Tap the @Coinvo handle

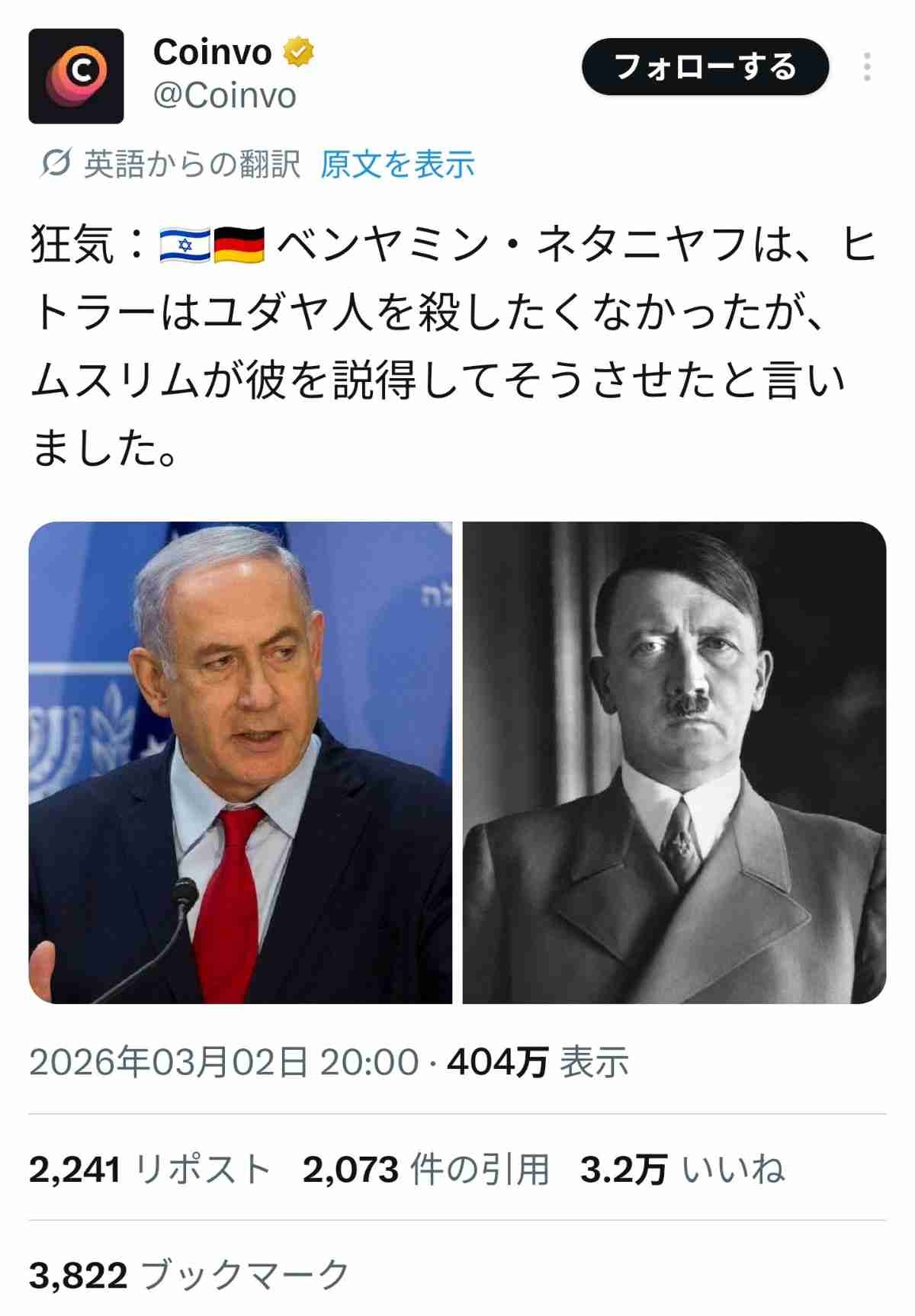coord(225,96)
